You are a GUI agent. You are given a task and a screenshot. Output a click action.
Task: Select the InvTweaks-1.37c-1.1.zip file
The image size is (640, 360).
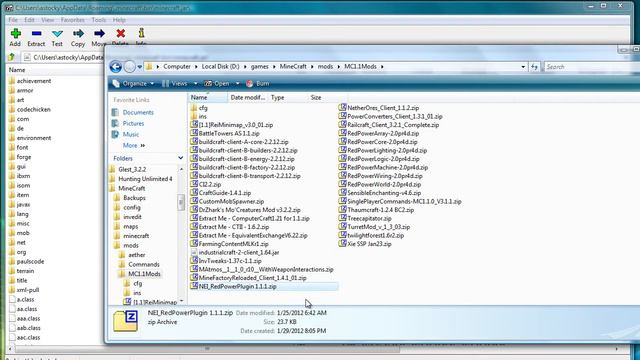[x=226, y=261]
